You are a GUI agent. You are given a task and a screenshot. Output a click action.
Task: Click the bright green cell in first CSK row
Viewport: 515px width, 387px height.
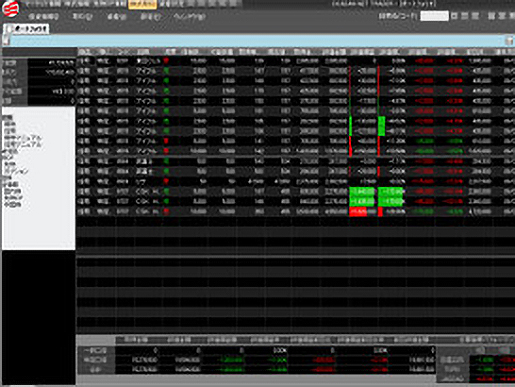(362, 192)
